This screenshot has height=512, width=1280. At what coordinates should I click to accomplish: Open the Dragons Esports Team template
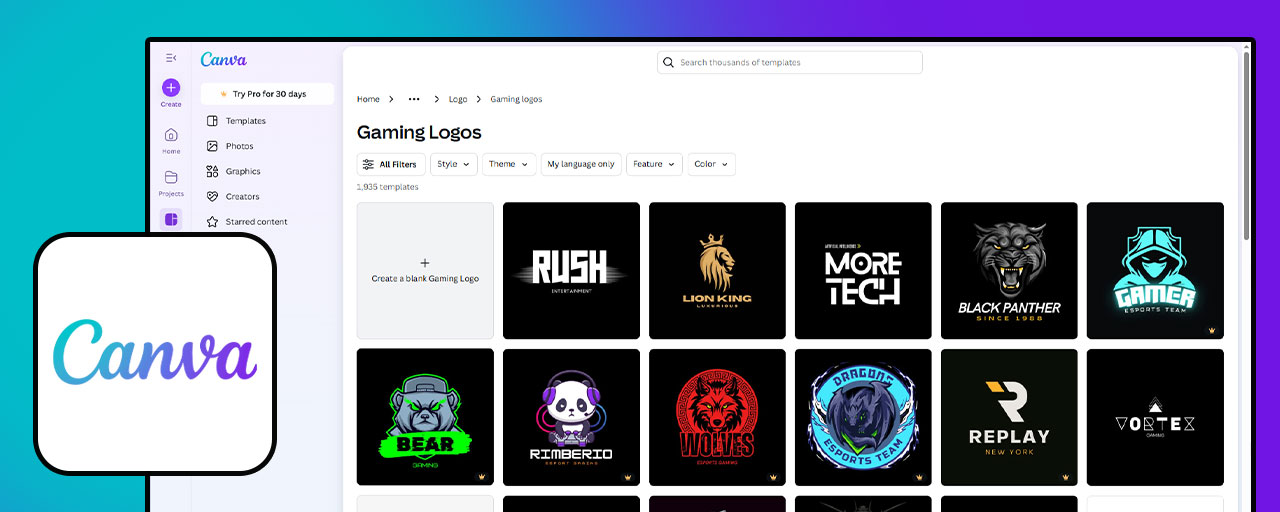(863, 417)
